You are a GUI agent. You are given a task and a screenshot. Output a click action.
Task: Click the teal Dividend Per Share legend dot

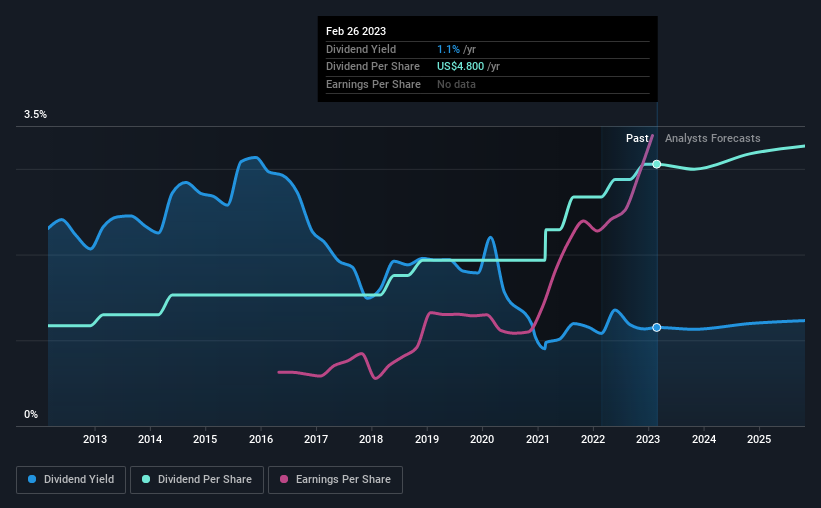click(x=146, y=479)
